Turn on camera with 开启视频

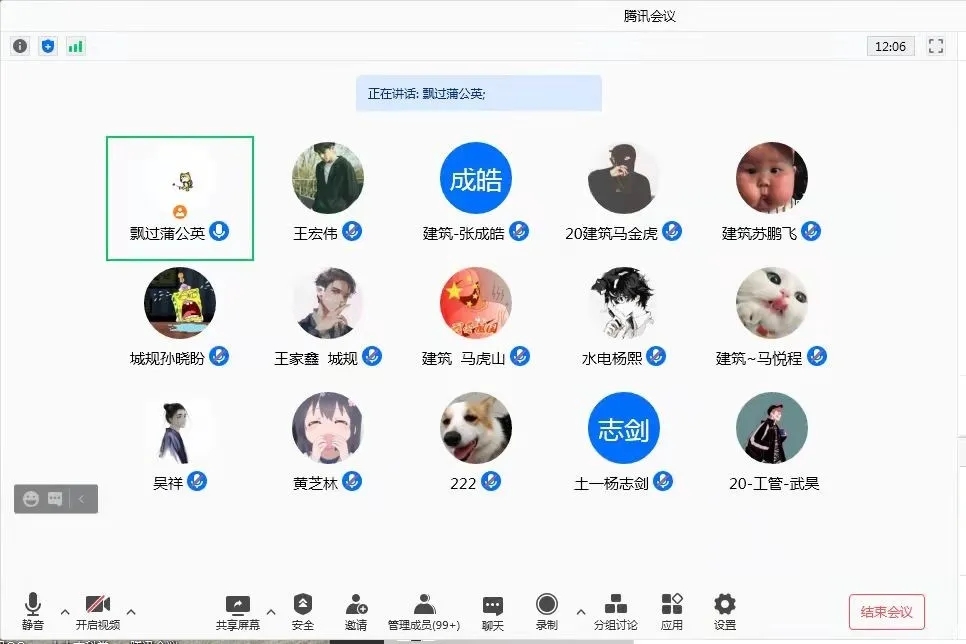[98, 611]
